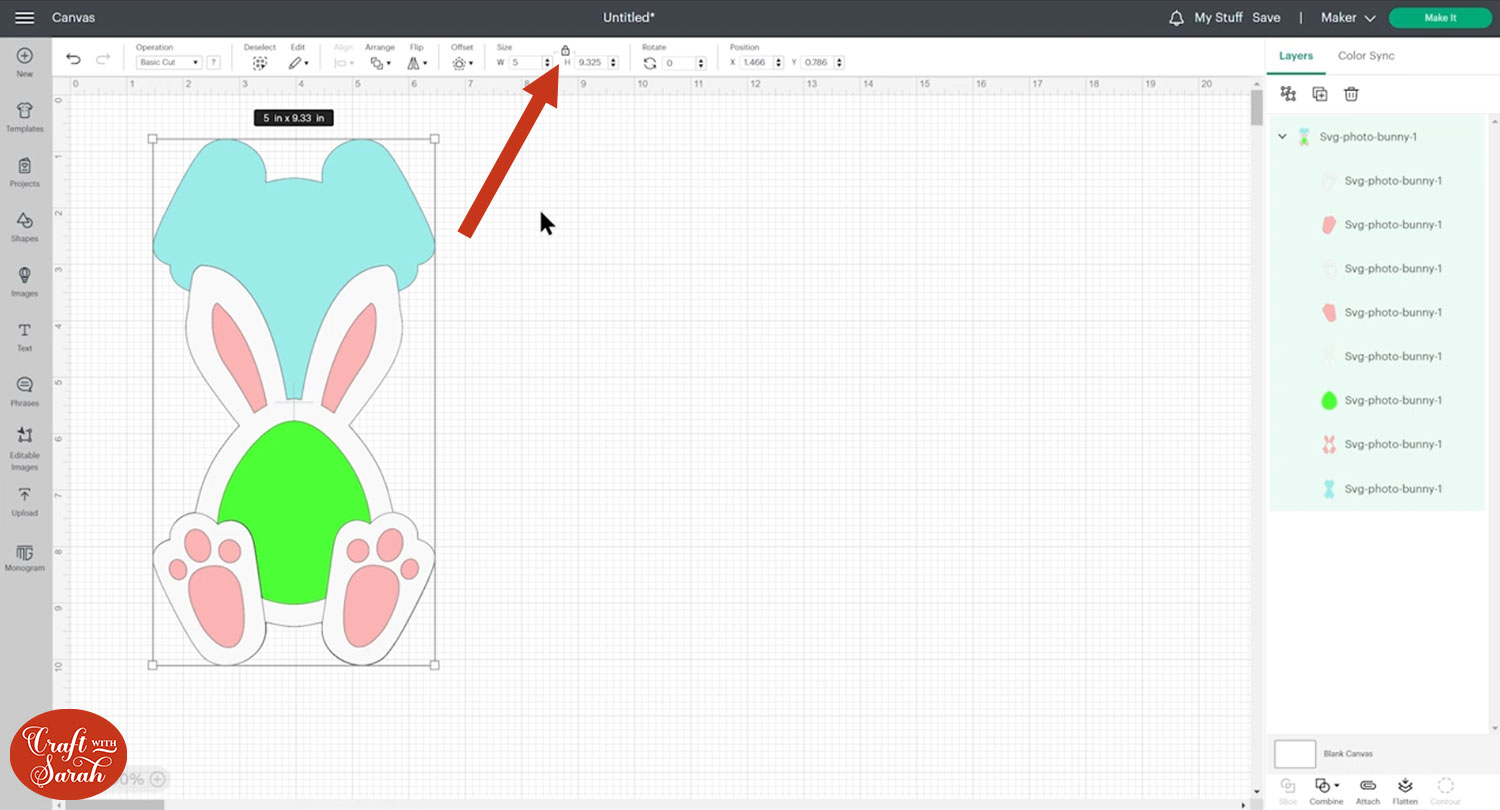The height and width of the screenshot is (810, 1500).
Task: Open the Operation Basic Cut dropdown
Action: point(169,62)
